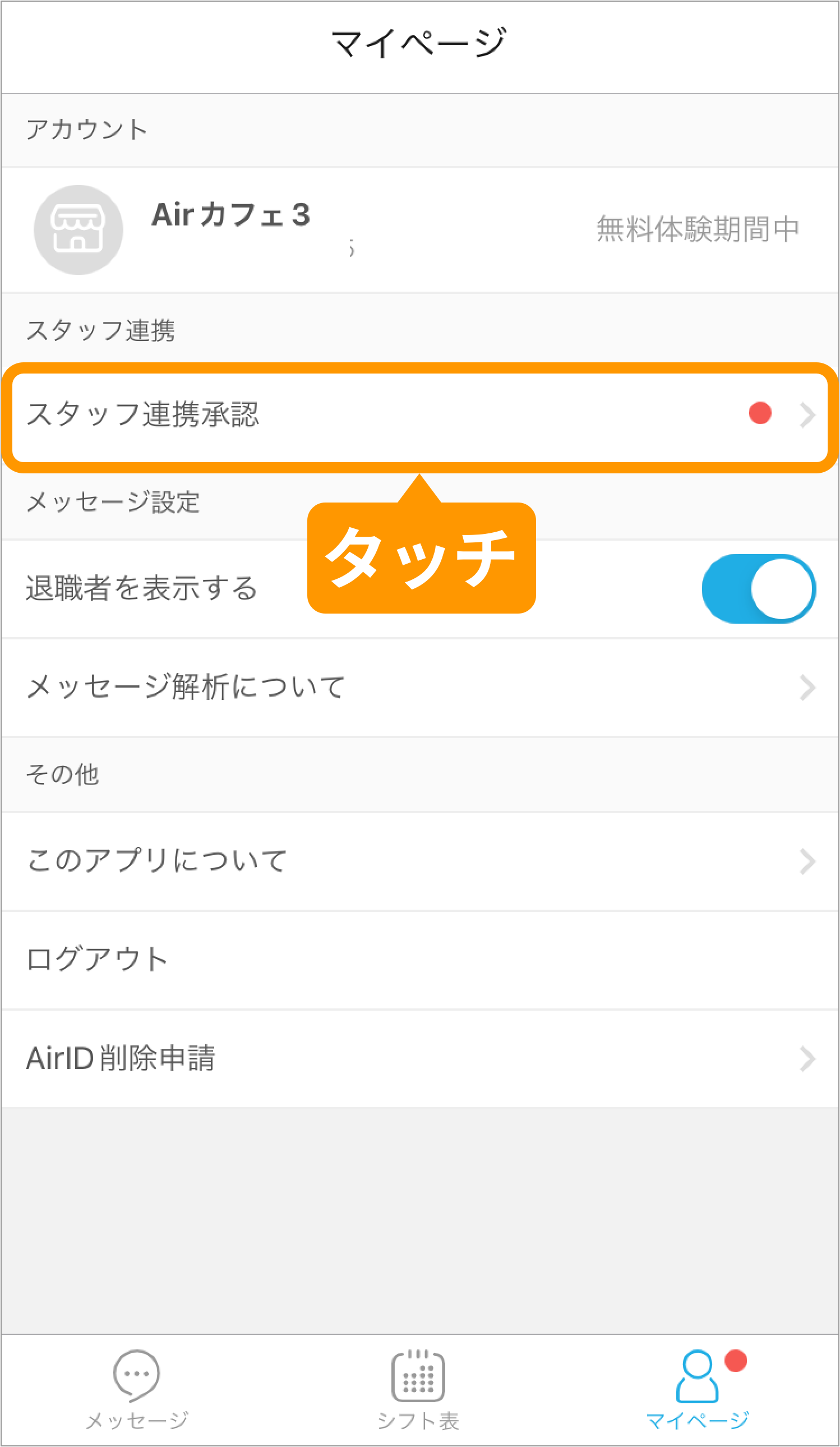This screenshot has width=840, height=1447.
Task: Switch to the シフト表 tab label
Action: coord(418,1421)
